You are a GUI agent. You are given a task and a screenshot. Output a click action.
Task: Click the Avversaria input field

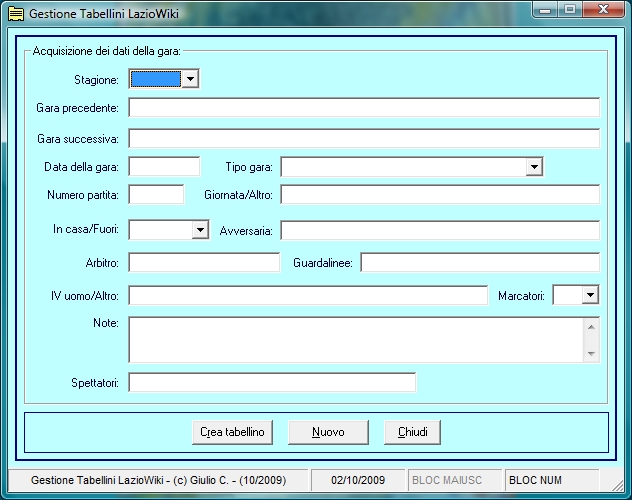pos(439,231)
